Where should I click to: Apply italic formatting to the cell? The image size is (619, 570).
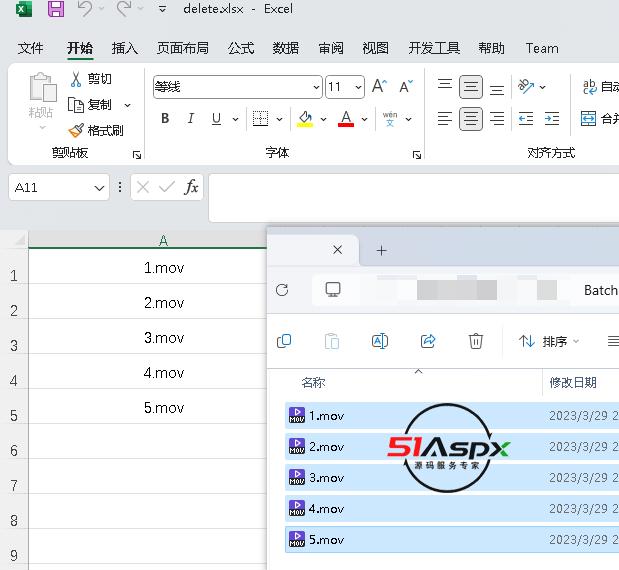click(x=191, y=119)
